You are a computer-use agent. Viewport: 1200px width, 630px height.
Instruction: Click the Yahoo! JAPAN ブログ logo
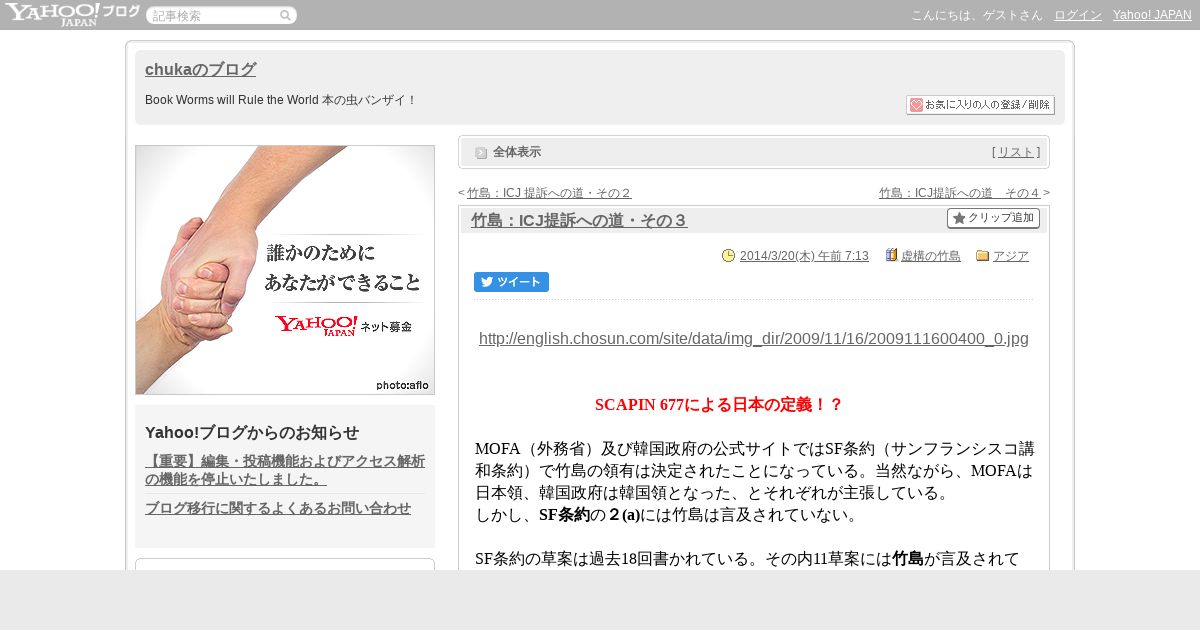(72, 14)
